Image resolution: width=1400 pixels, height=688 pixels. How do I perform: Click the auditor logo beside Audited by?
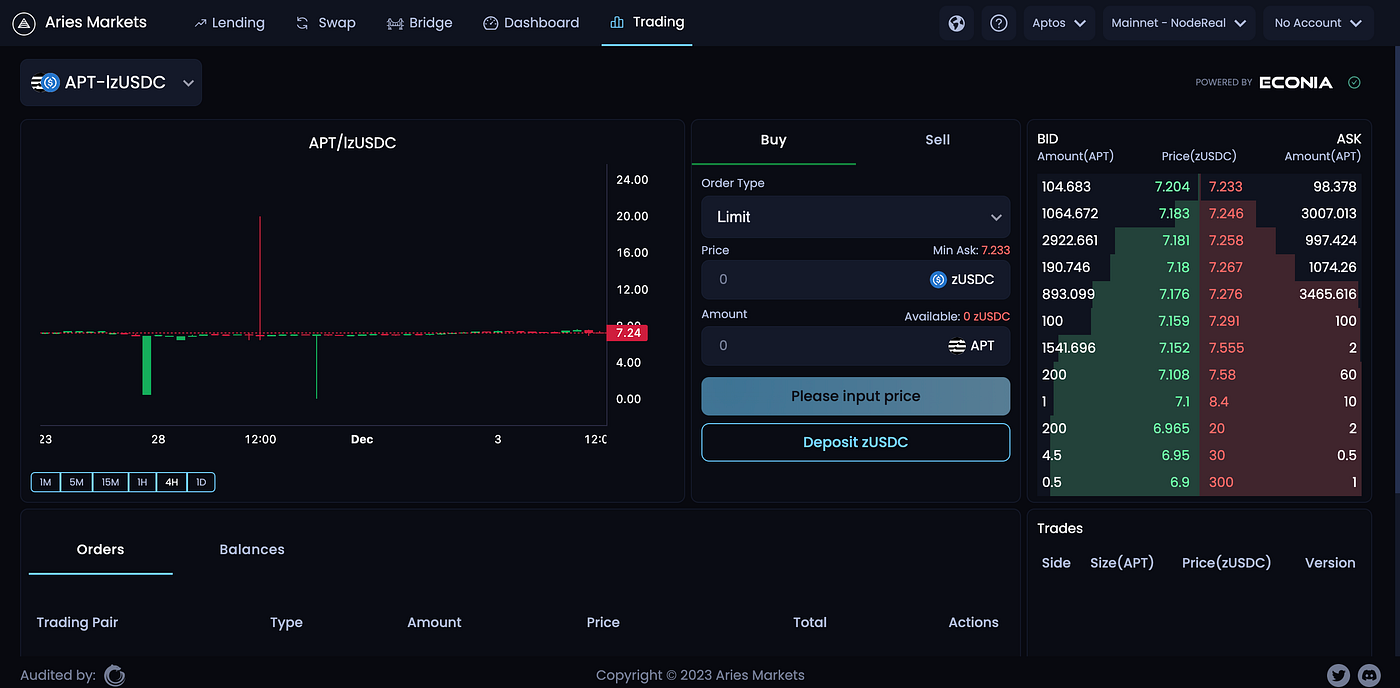[x=115, y=675]
